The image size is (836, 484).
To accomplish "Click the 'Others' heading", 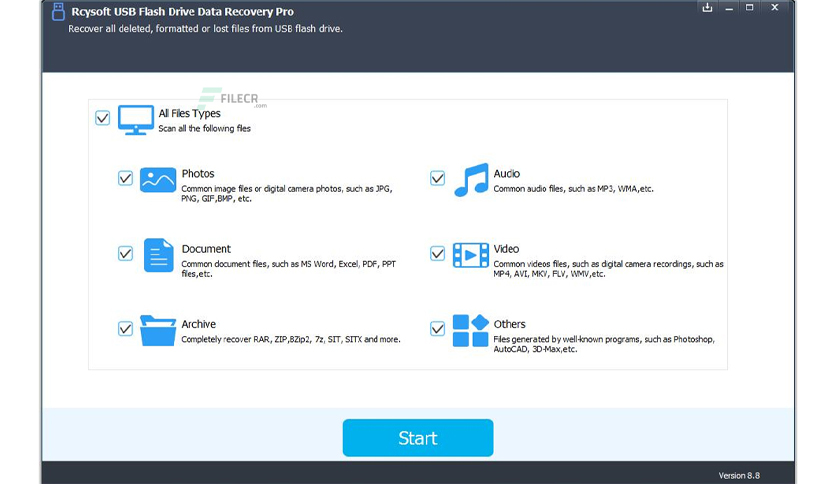I will (x=509, y=324).
